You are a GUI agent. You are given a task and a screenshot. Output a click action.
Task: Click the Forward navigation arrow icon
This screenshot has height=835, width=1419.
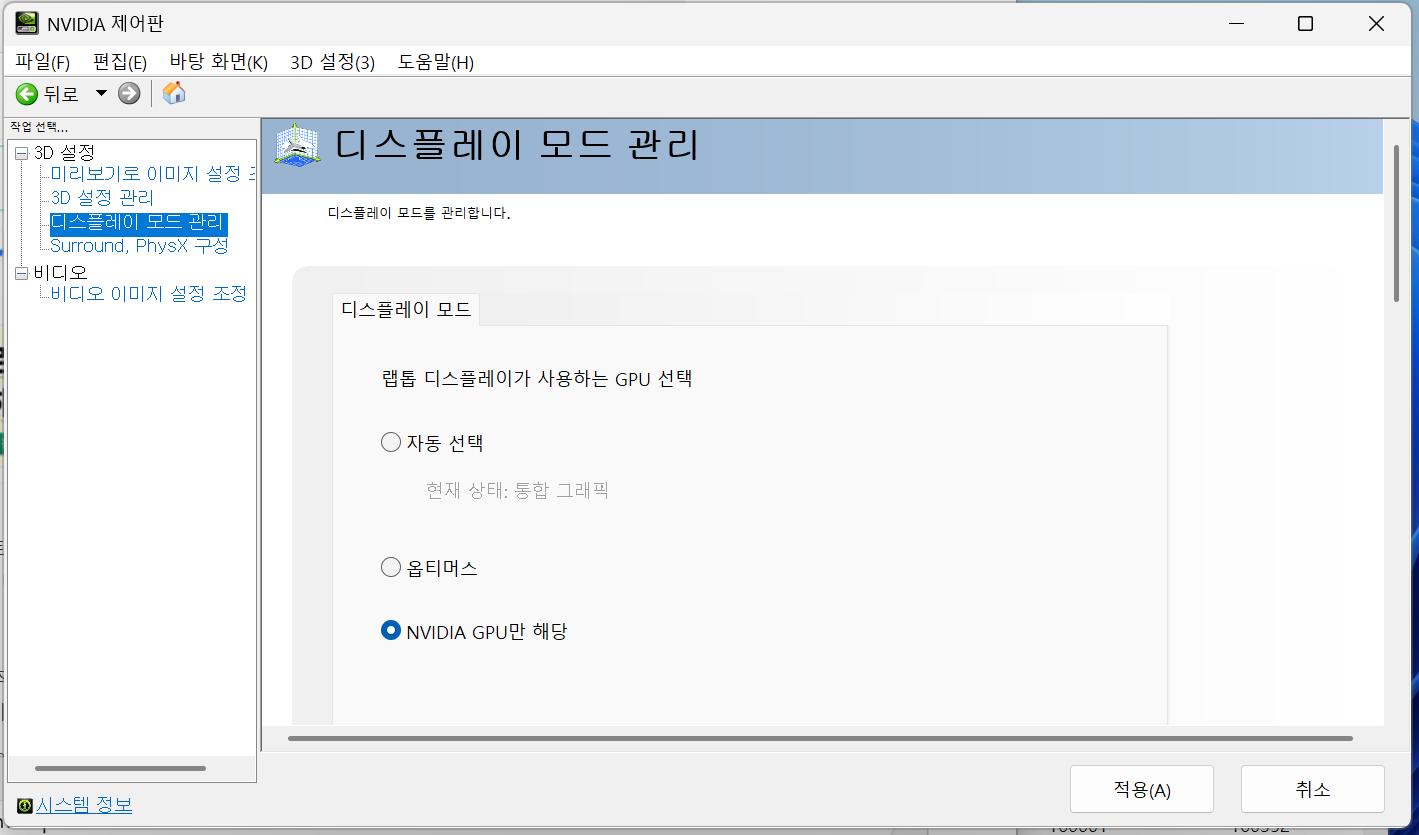tap(128, 93)
